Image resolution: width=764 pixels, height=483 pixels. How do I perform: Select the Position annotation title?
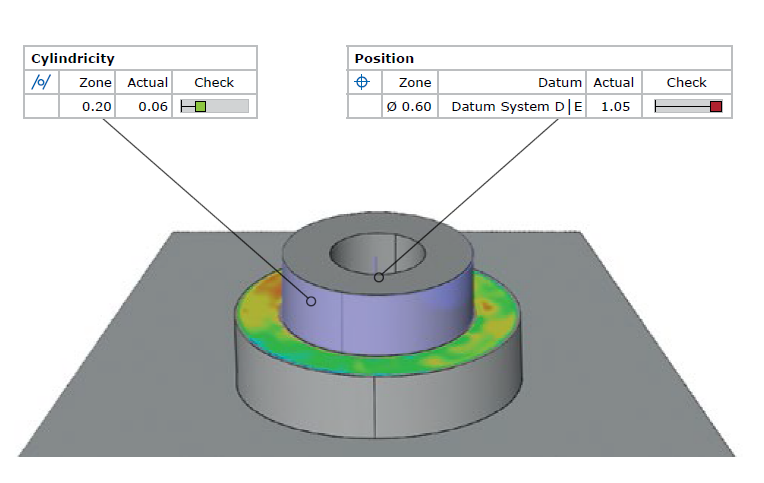tap(384, 59)
